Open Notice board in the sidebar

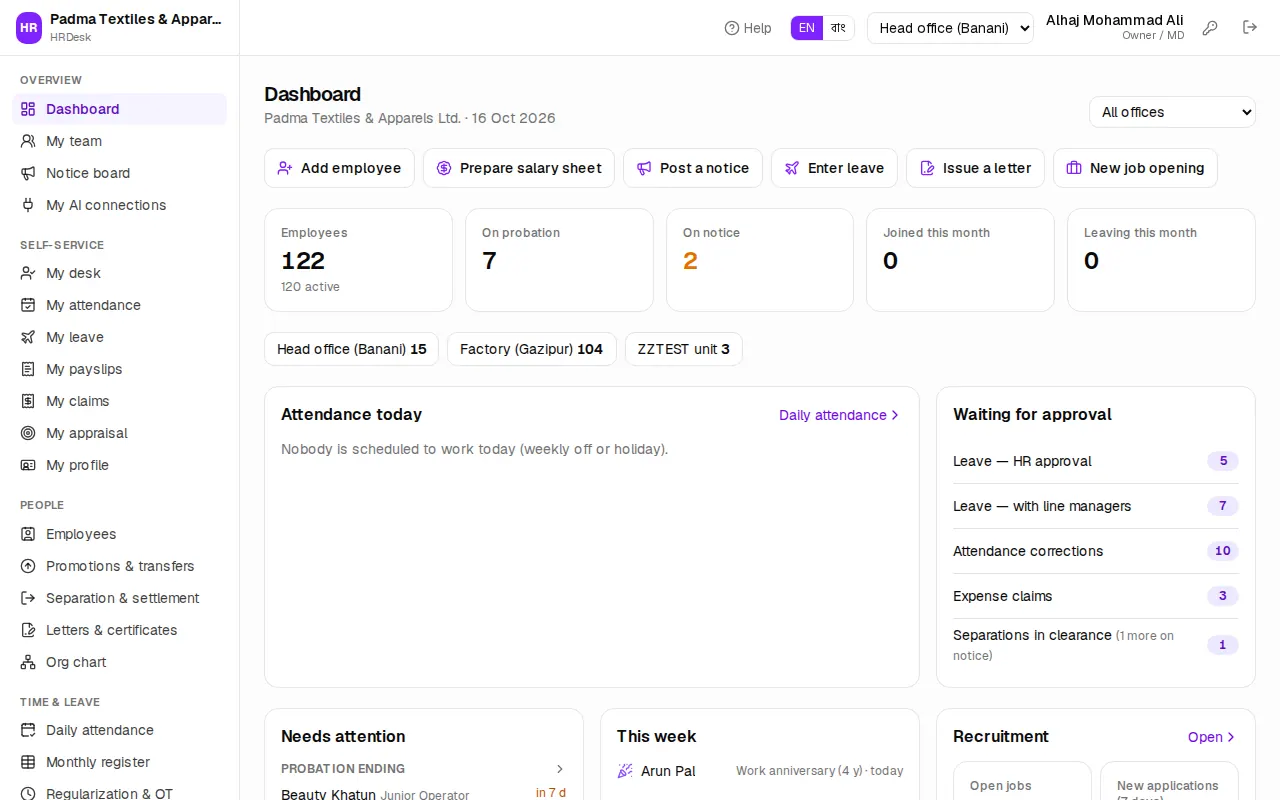(120, 173)
